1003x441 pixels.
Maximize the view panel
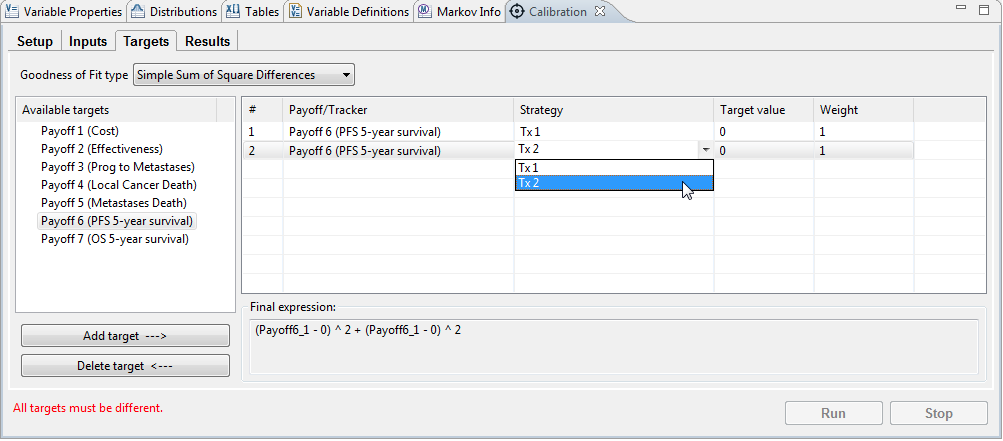(983, 10)
